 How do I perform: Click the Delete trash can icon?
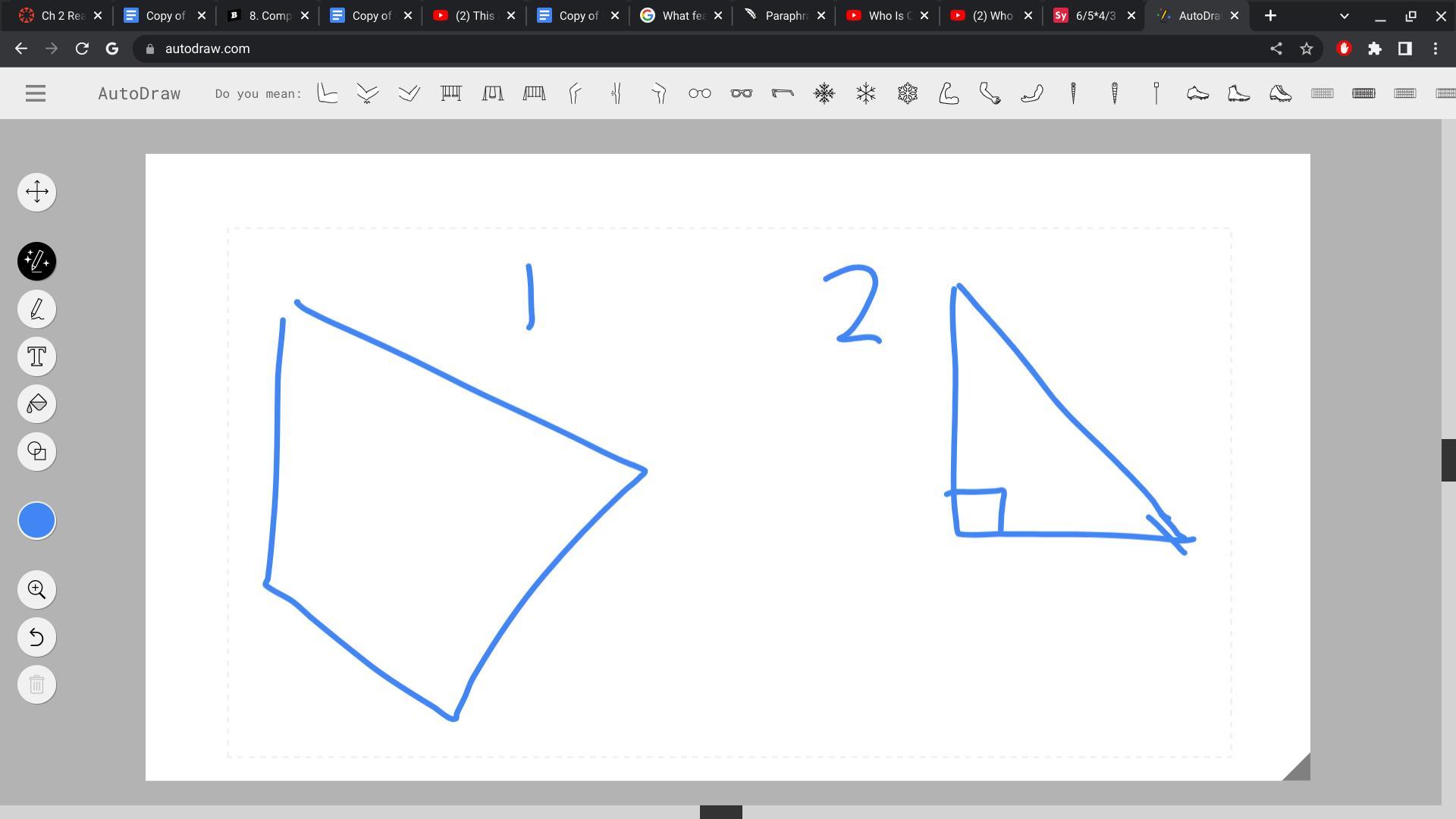36,685
